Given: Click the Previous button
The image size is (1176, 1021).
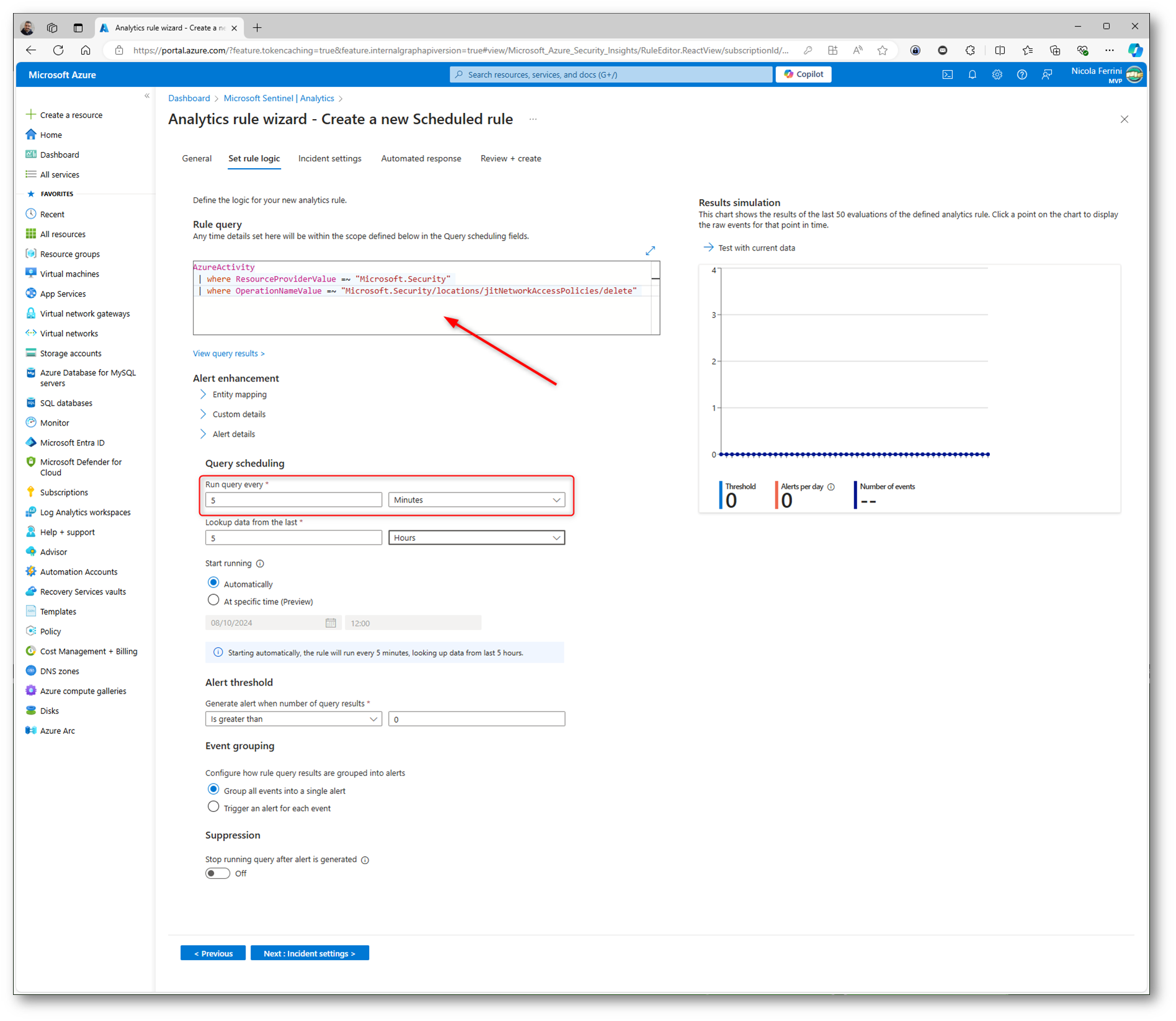Looking at the screenshot, I should coord(213,953).
